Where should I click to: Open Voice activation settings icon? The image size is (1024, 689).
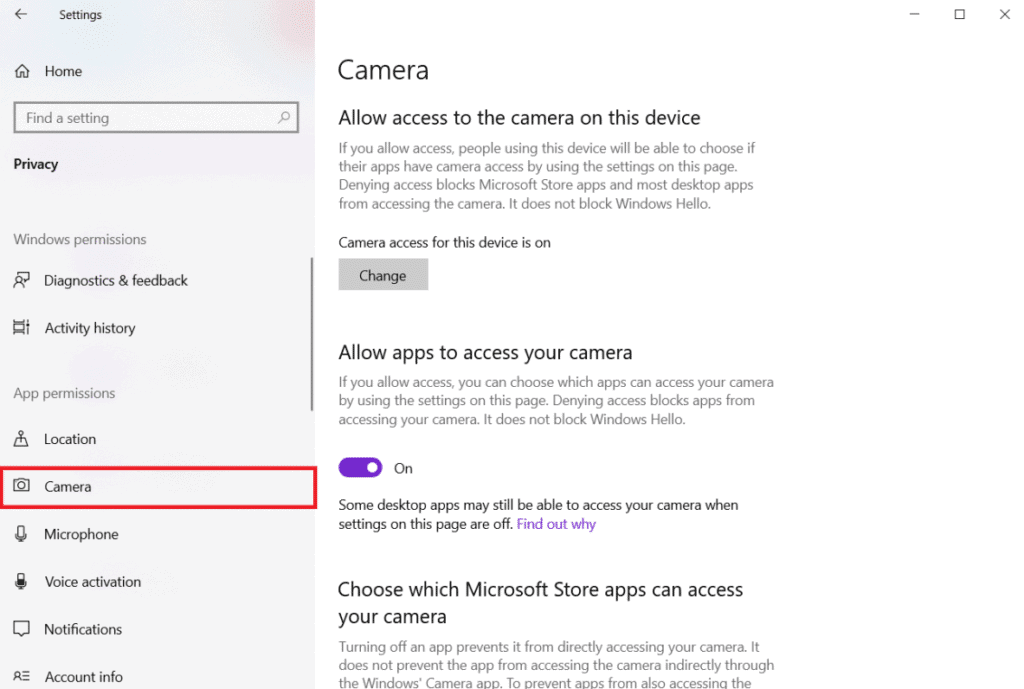click(21, 581)
